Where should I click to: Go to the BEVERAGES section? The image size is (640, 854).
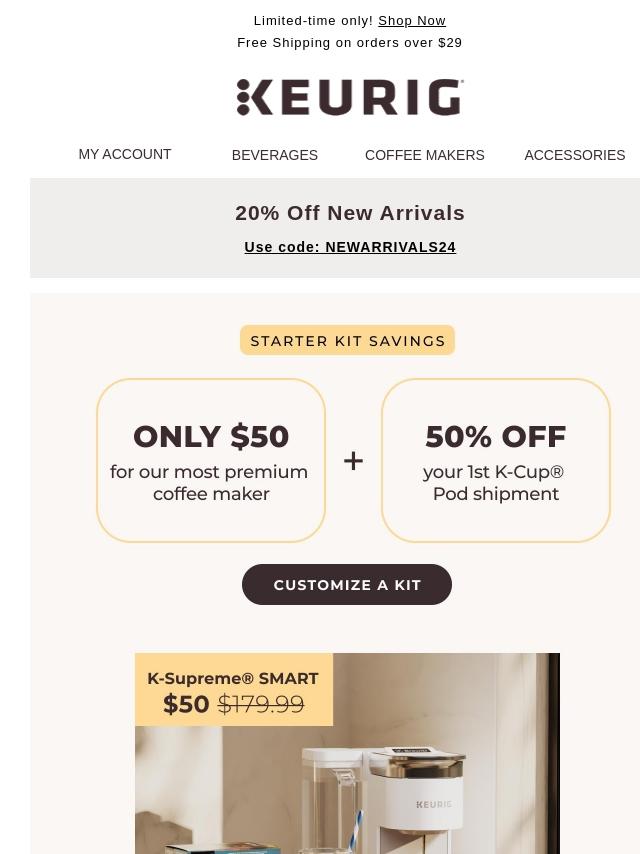[x=275, y=155]
